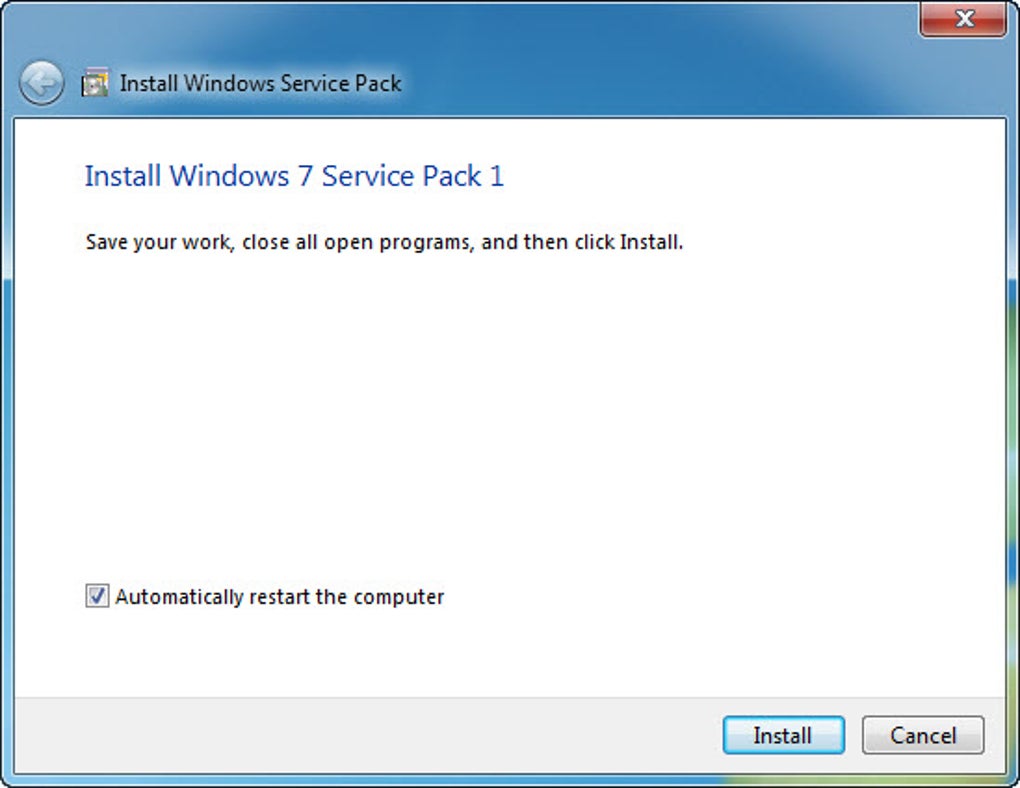Click the left window border edge
The width and height of the screenshot is (1020, 788).
(6, 420)
